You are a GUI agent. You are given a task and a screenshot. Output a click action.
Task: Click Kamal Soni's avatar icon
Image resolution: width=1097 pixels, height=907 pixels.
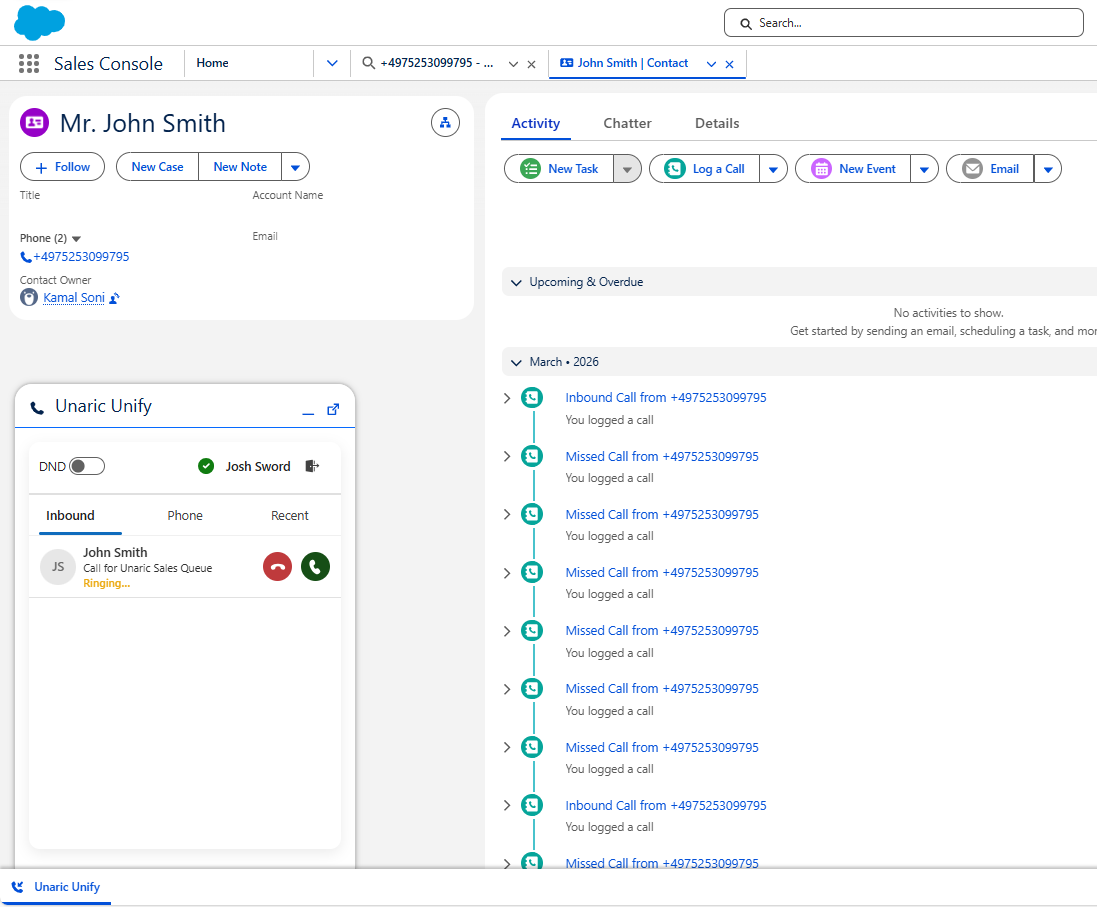coord(29,298)
